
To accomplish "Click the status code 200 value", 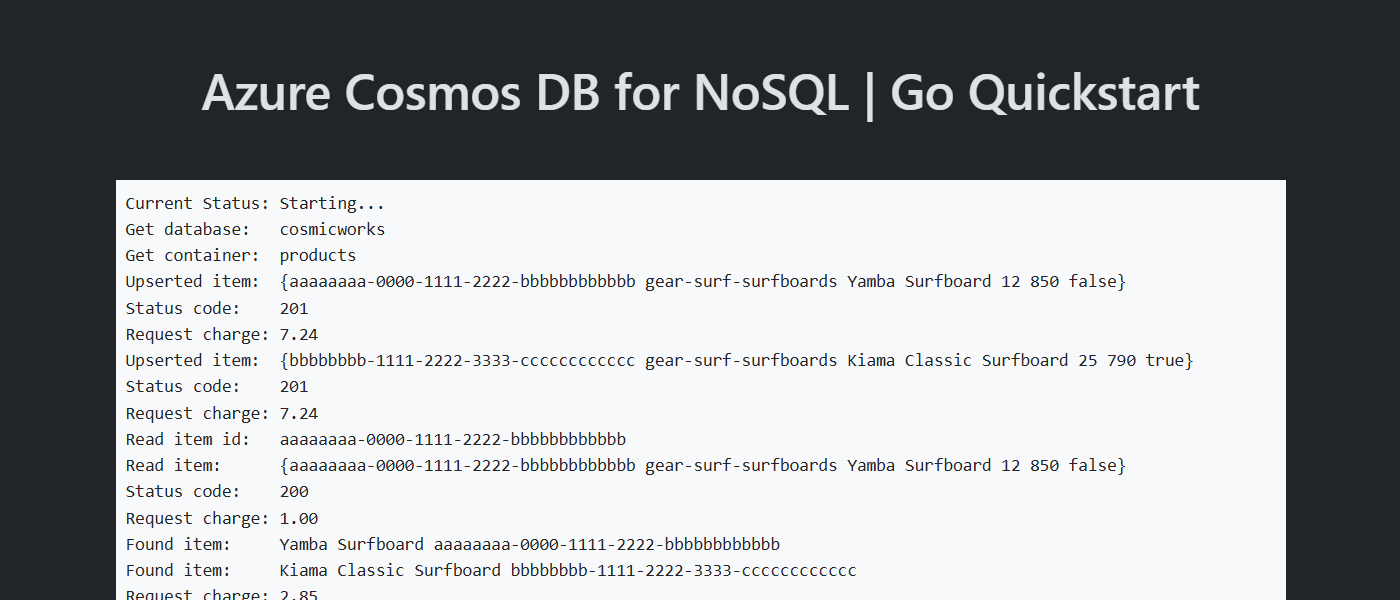I will [x=294, y=492].
